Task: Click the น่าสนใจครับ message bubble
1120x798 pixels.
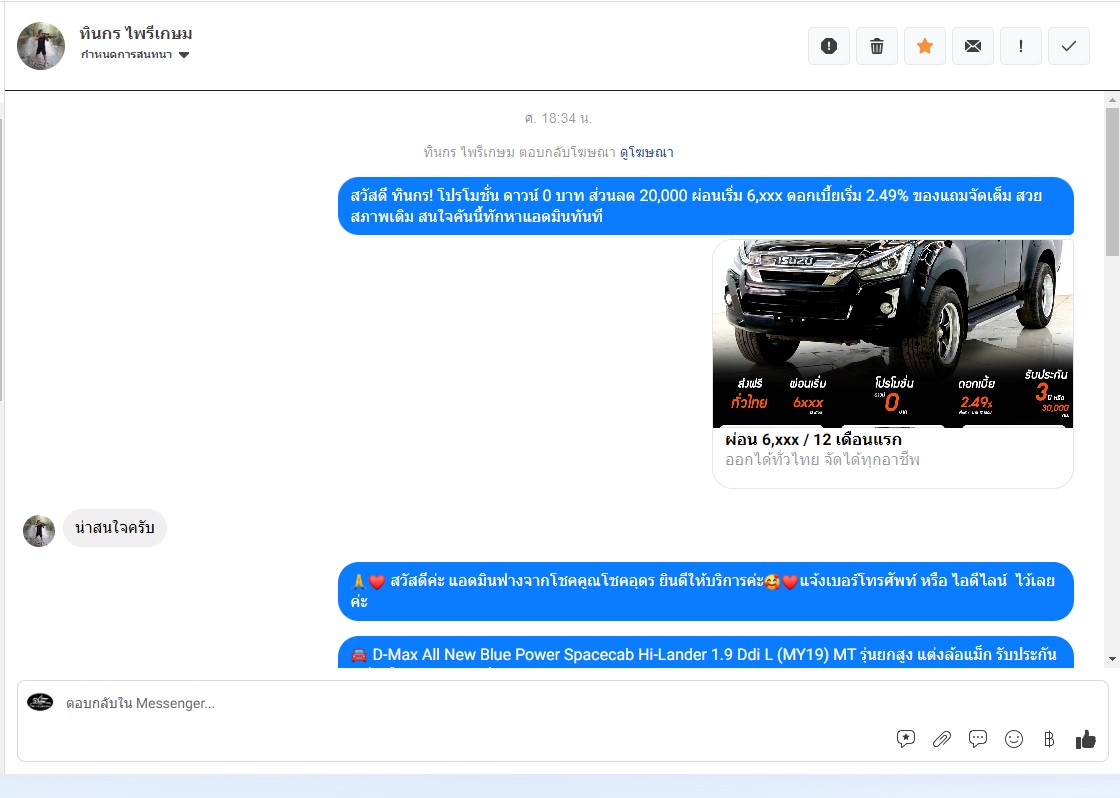Action: click(x=115, y=528)
